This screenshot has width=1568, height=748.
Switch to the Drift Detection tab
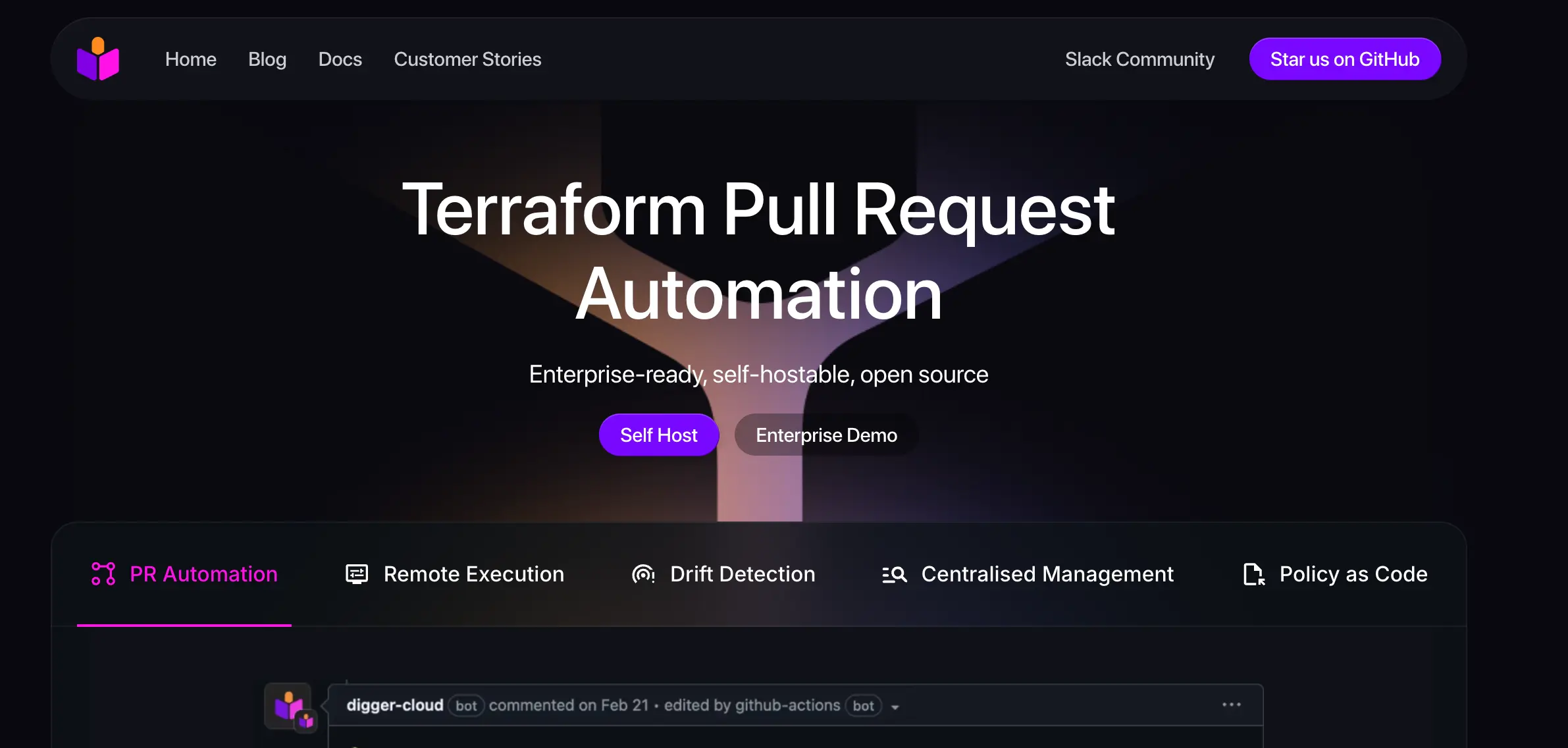tap(742, 574)
